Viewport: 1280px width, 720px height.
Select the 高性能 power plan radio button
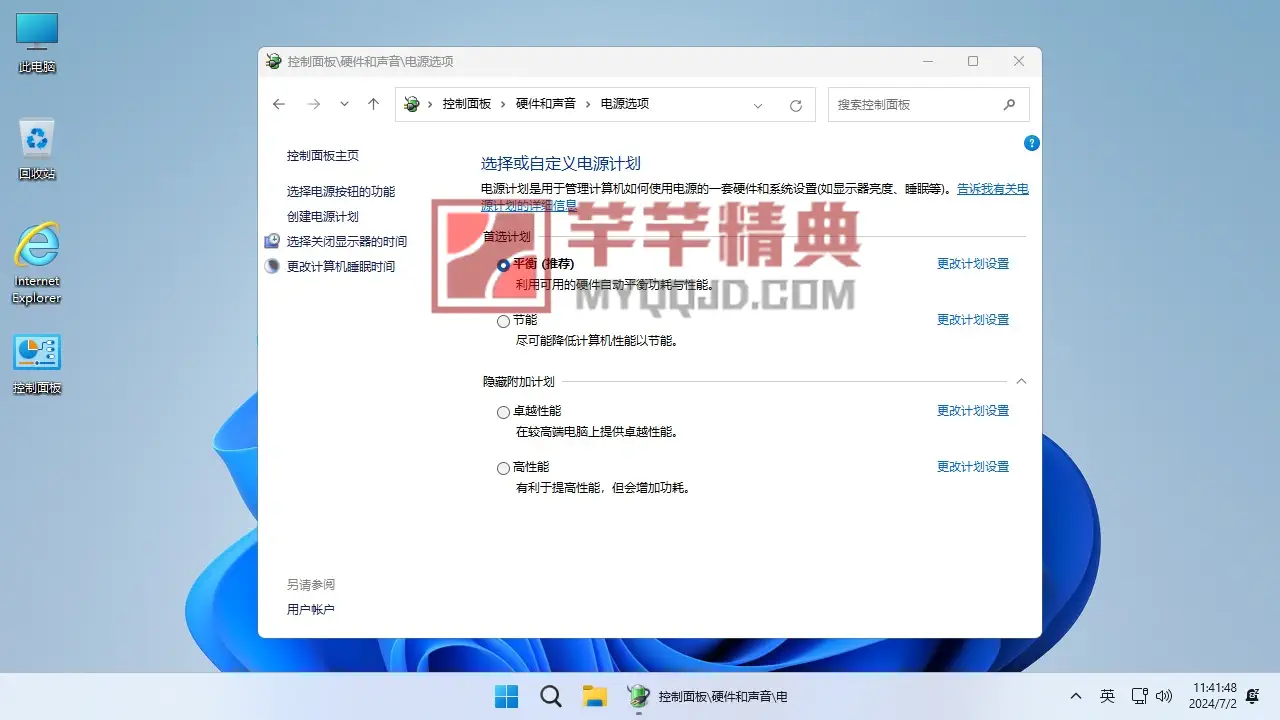click(503, 468)
